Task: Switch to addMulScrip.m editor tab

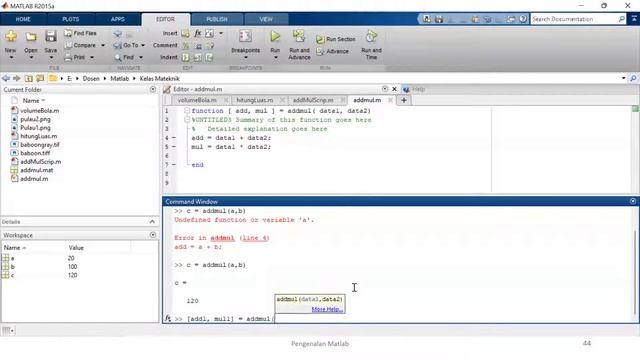Action: [313, 100]
